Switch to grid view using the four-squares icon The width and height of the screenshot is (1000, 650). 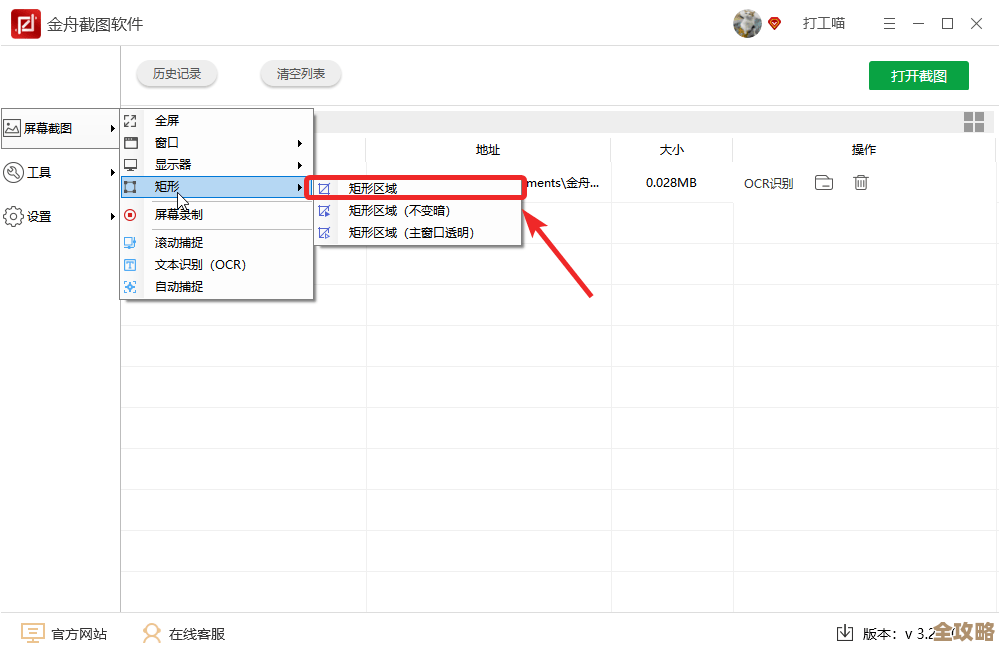974,122
